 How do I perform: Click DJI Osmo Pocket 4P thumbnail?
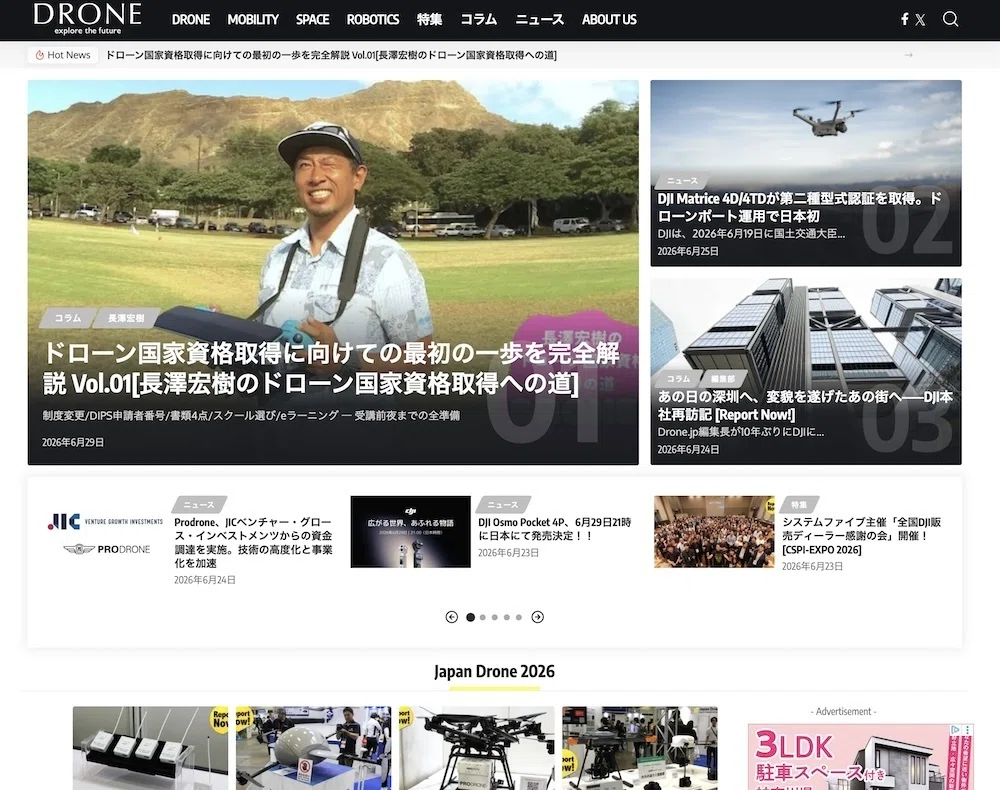[411, 532]
